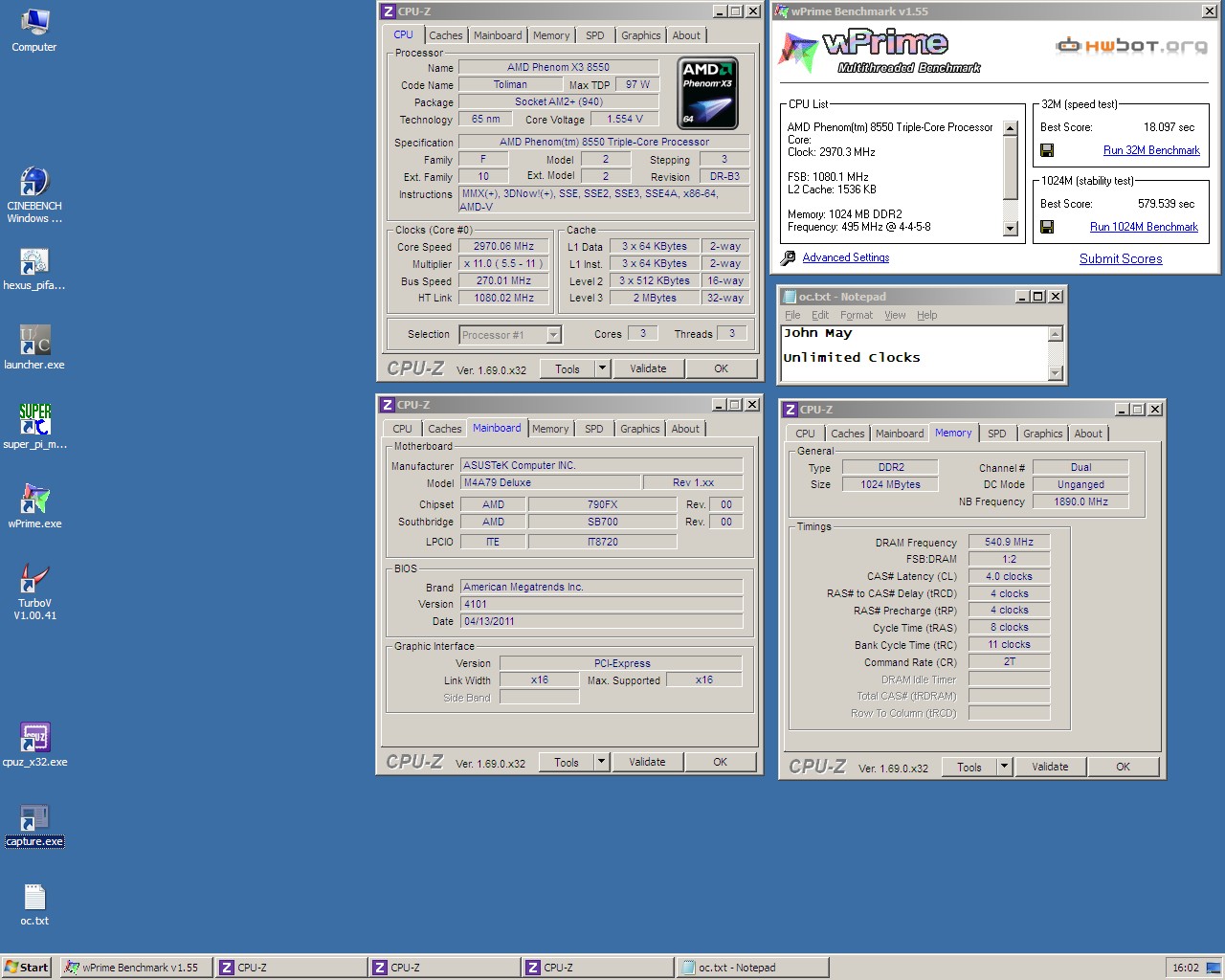Switch to Caches tab in top CPU-Z window
This screenshot has height=980, width=1225.
click(445, 35)
